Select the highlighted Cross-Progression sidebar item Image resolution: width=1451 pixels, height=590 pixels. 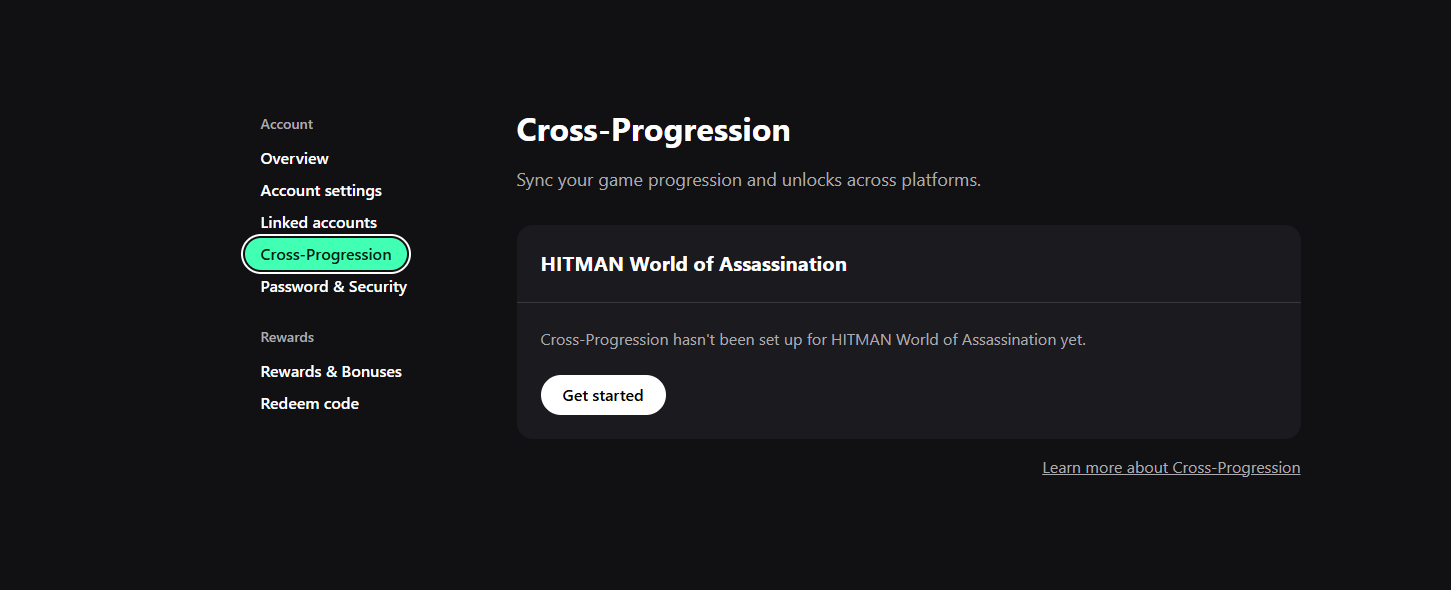pyautogui.click(x=326, y=255)
